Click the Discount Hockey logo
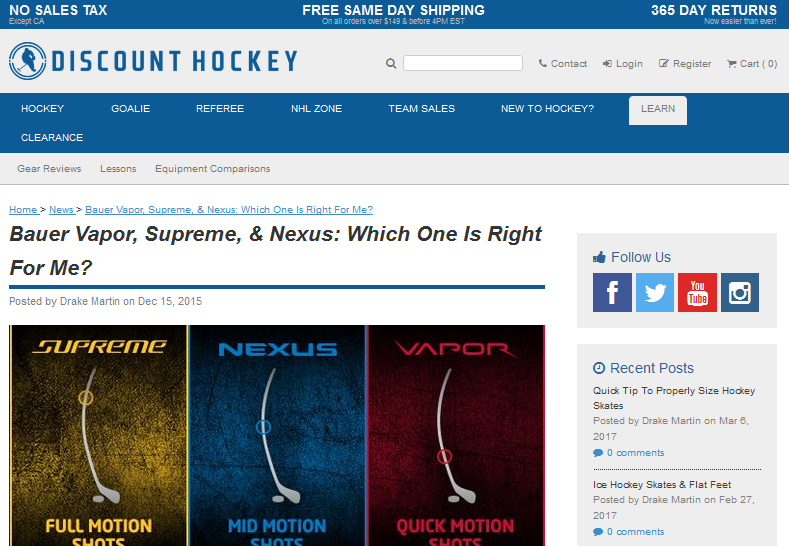 (153, 61)
